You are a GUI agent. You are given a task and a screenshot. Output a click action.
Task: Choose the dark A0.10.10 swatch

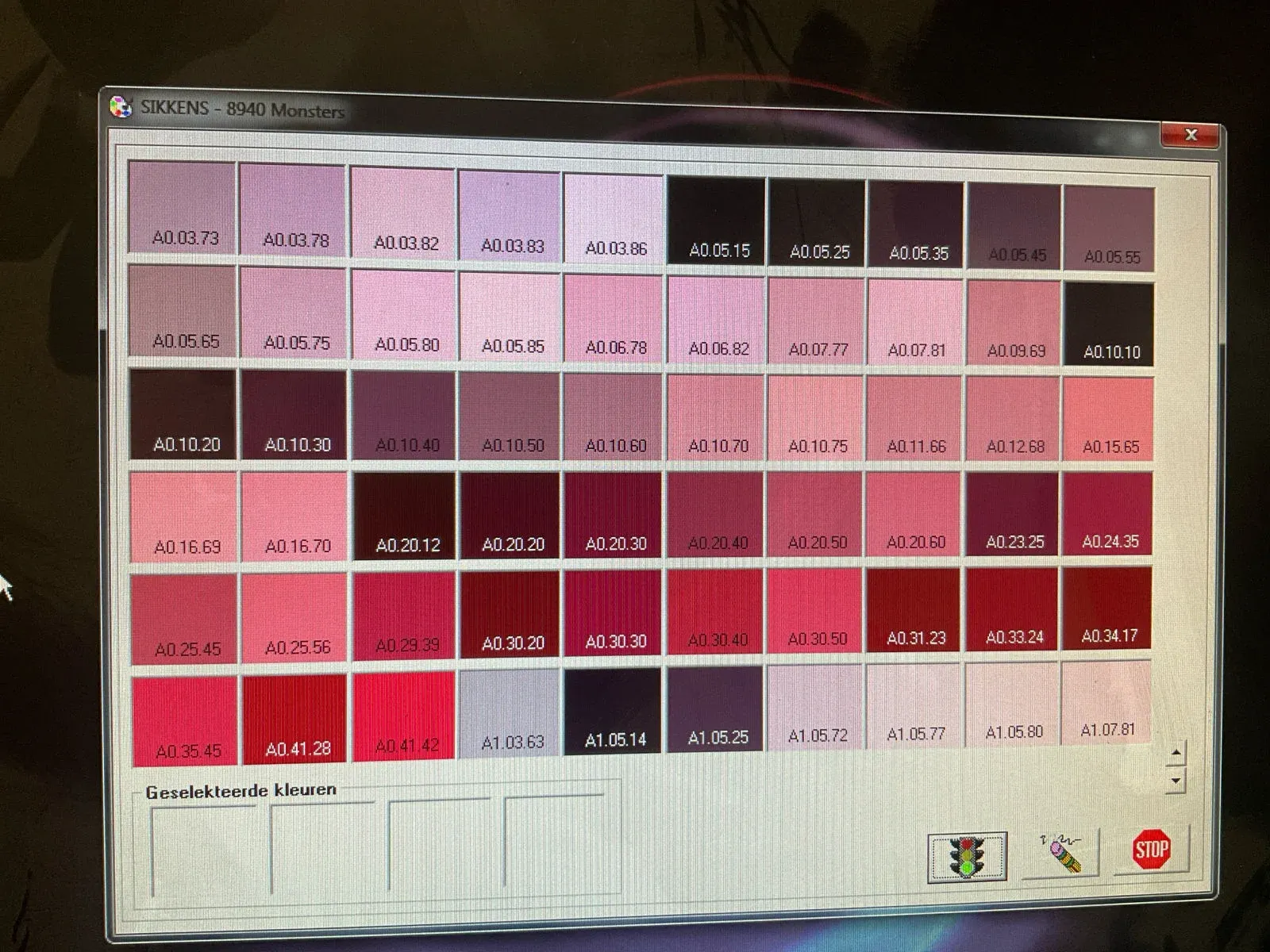1110,324
